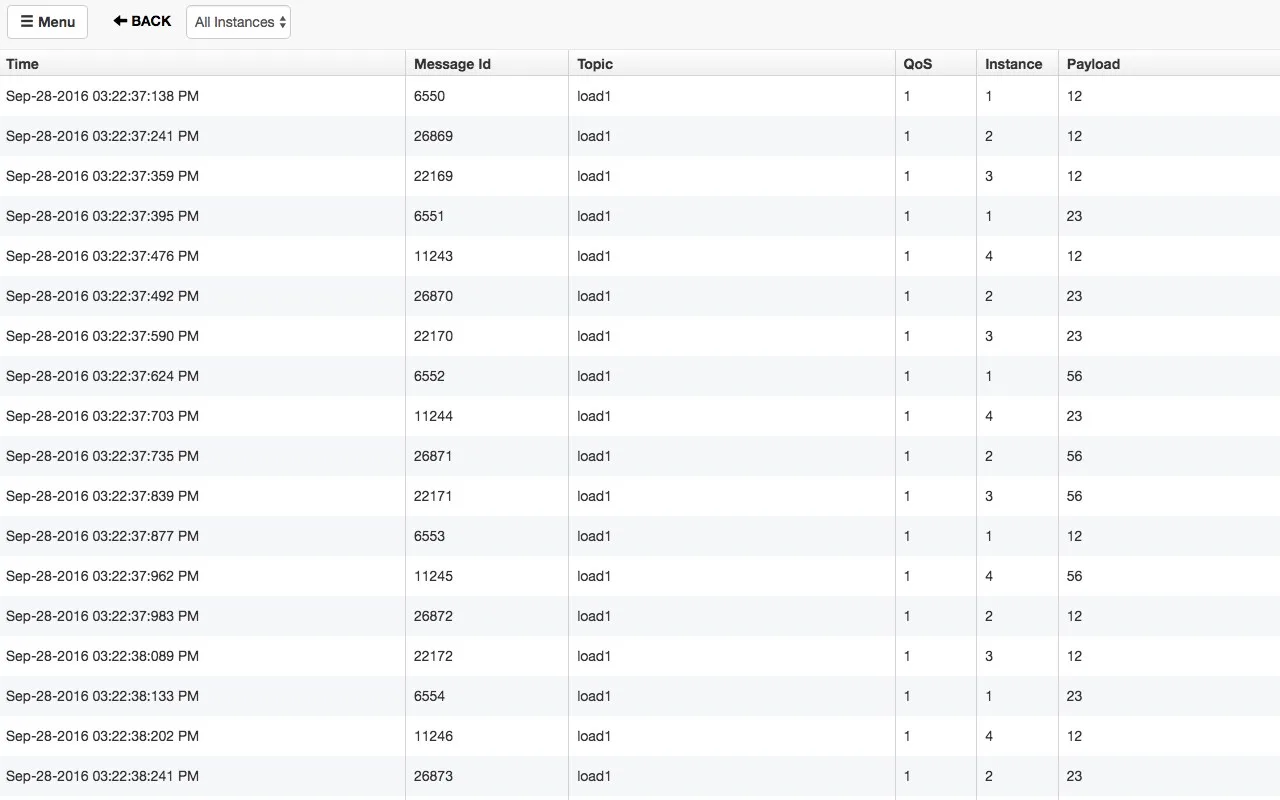Click timestamp 03:22:38:133 PM

coord(102,696)
